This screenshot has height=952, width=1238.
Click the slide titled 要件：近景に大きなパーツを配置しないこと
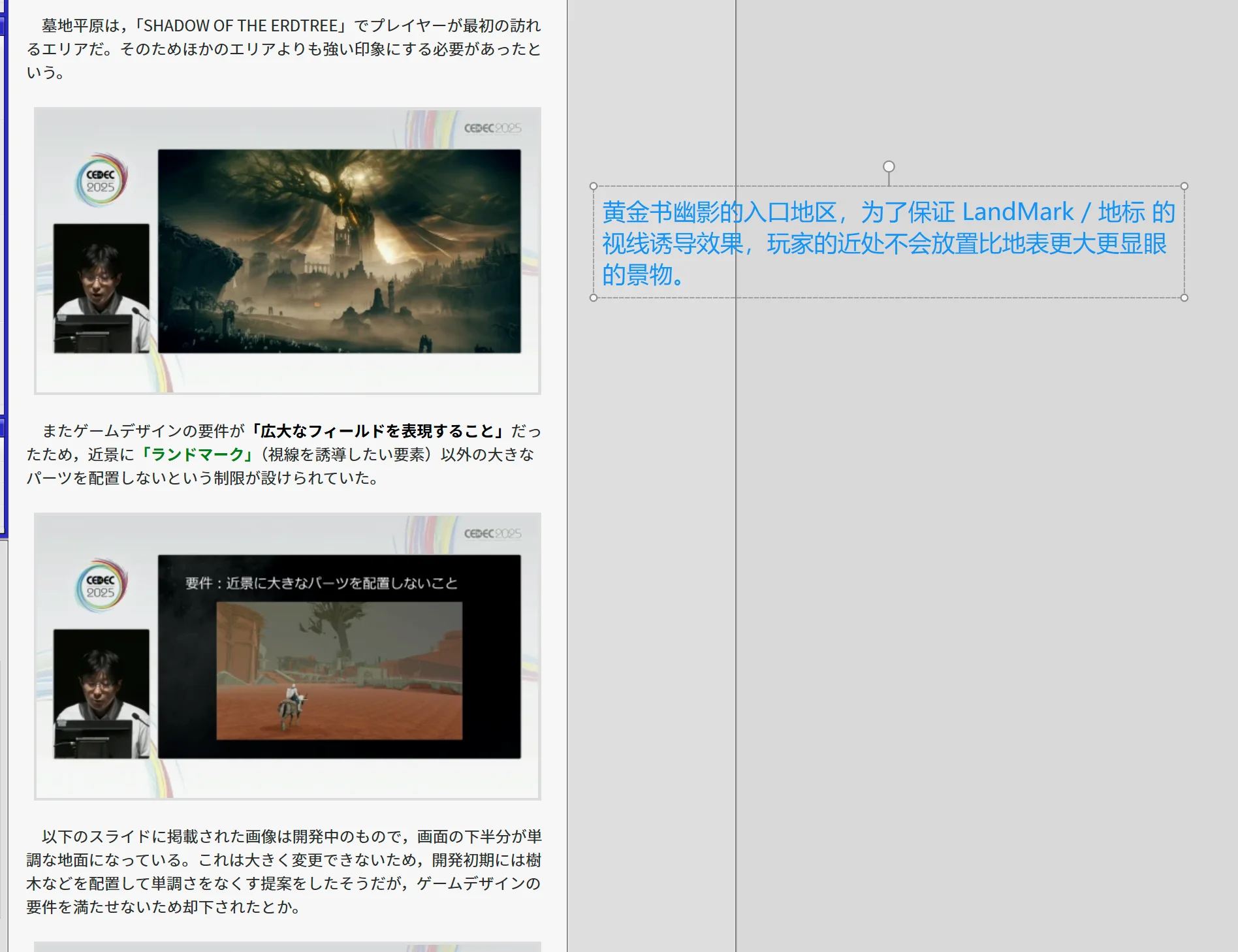pyautogui.click(x=340, y=657)
